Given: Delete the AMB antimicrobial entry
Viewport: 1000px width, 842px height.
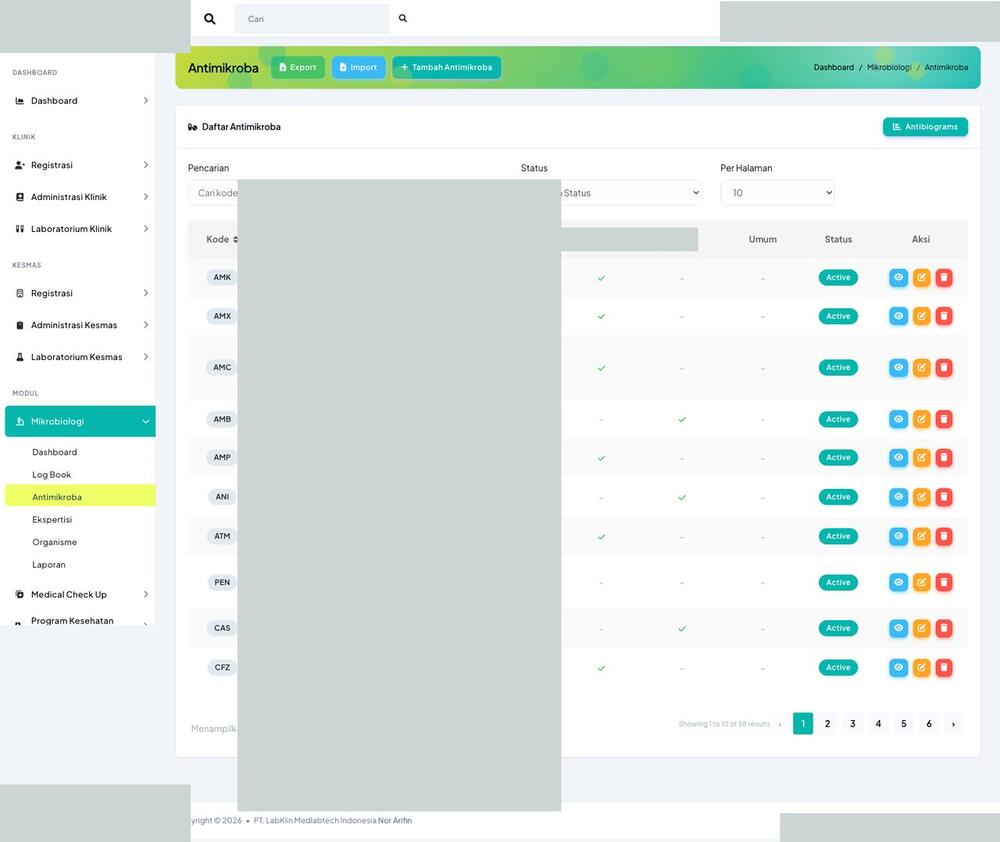Looking at the screenshot, I should (x=944, y=419).
